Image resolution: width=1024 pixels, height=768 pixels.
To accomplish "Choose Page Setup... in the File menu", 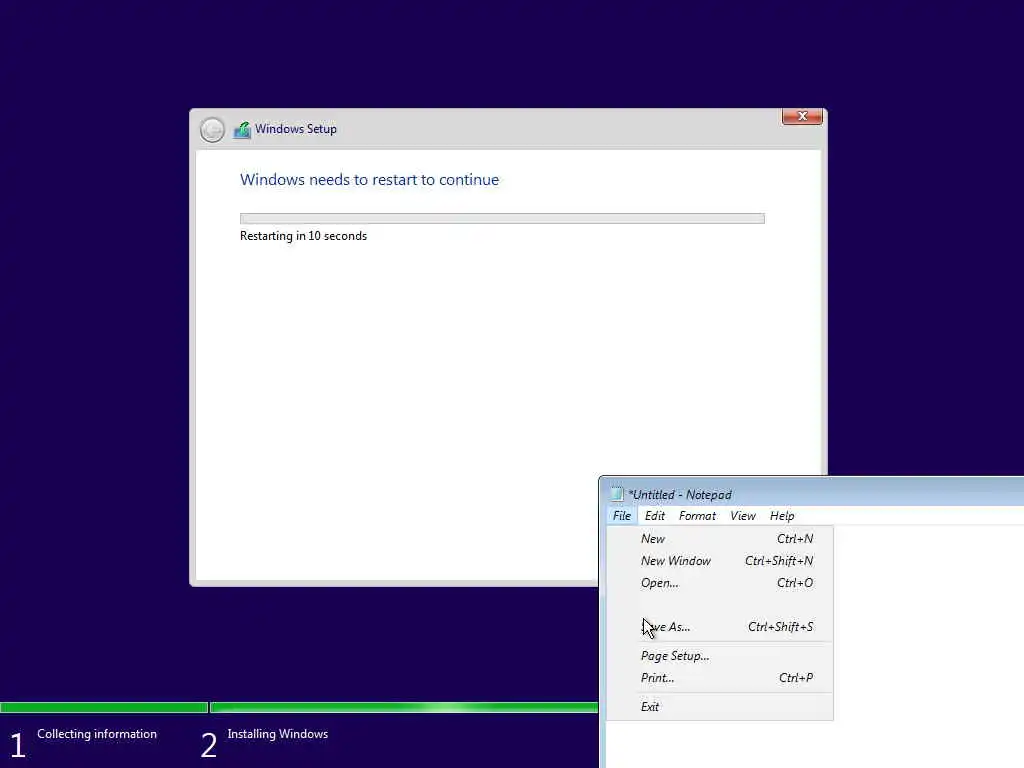I will tap(720, 656).
